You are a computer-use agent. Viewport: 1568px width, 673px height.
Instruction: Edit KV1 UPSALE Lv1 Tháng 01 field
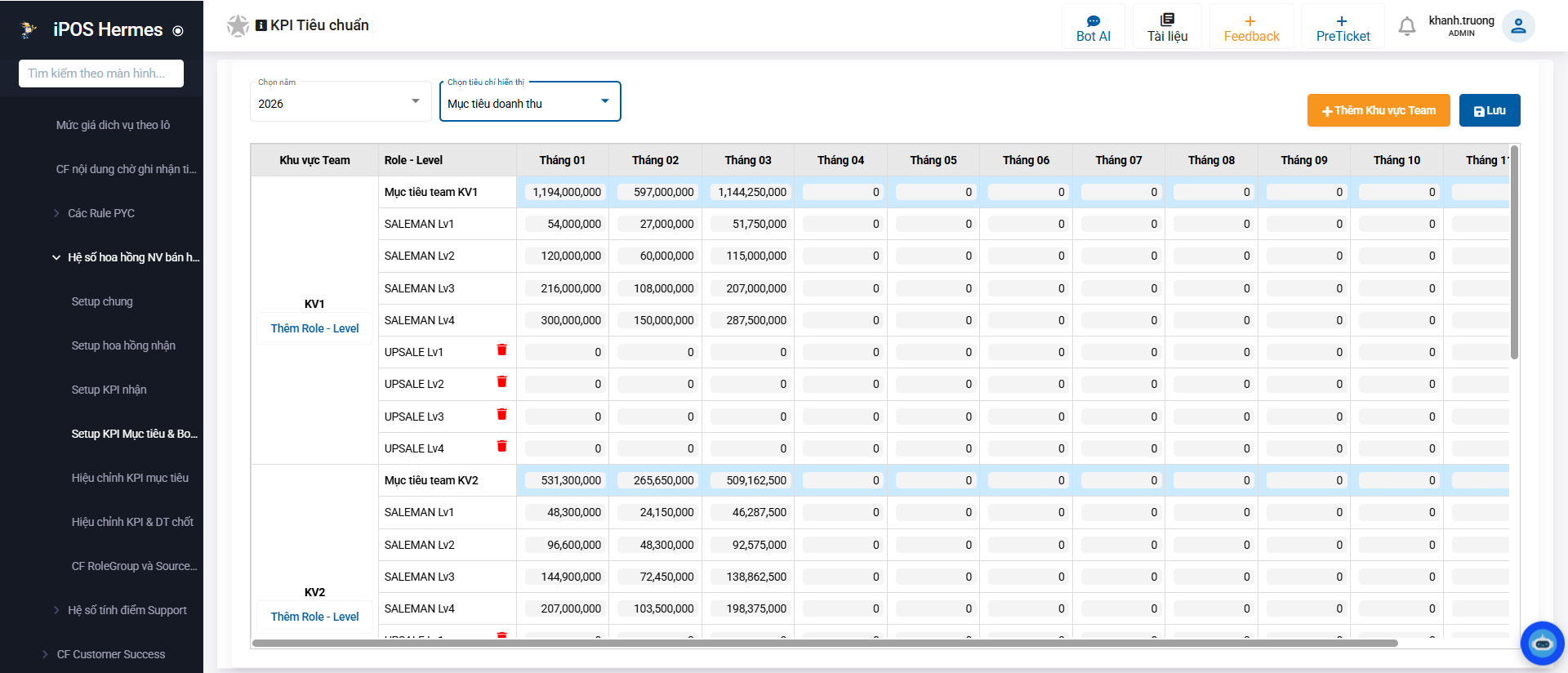[x=563, y=352]
